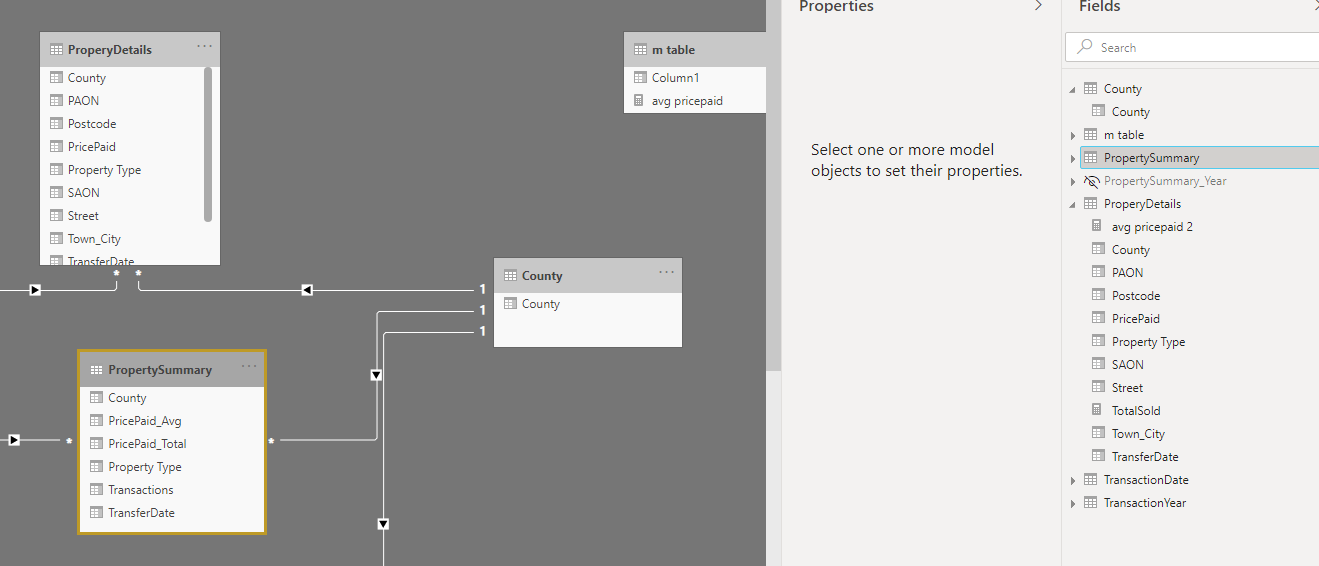Click the Properties pane title
This screenshot has height=566, width=1319.
[836, 6]
